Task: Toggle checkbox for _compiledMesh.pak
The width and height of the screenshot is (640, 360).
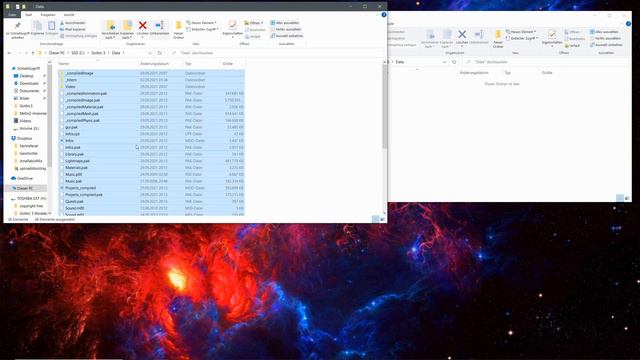Action: [x=62, y=114]
